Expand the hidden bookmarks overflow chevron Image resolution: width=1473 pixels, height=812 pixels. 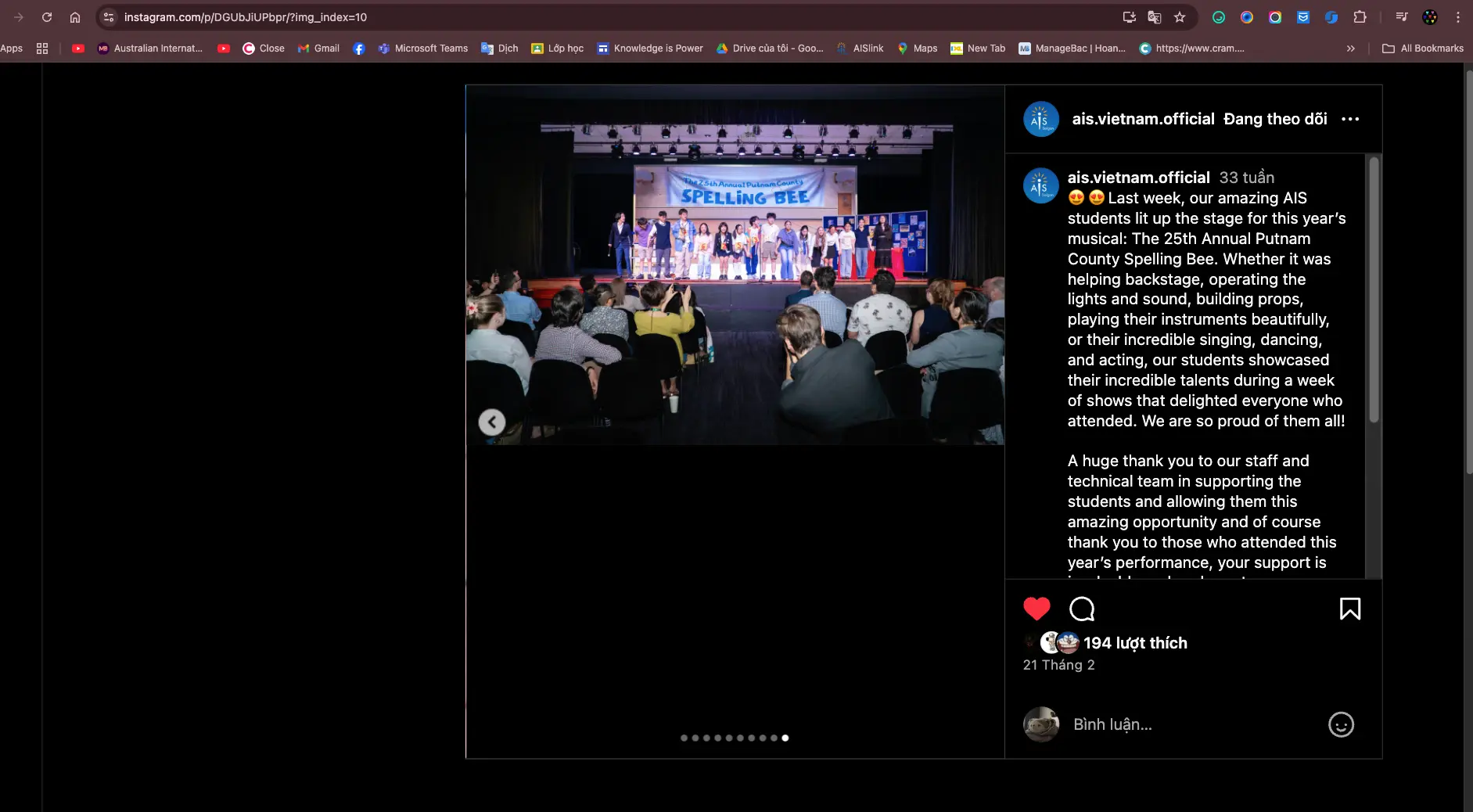(1350, 49)
